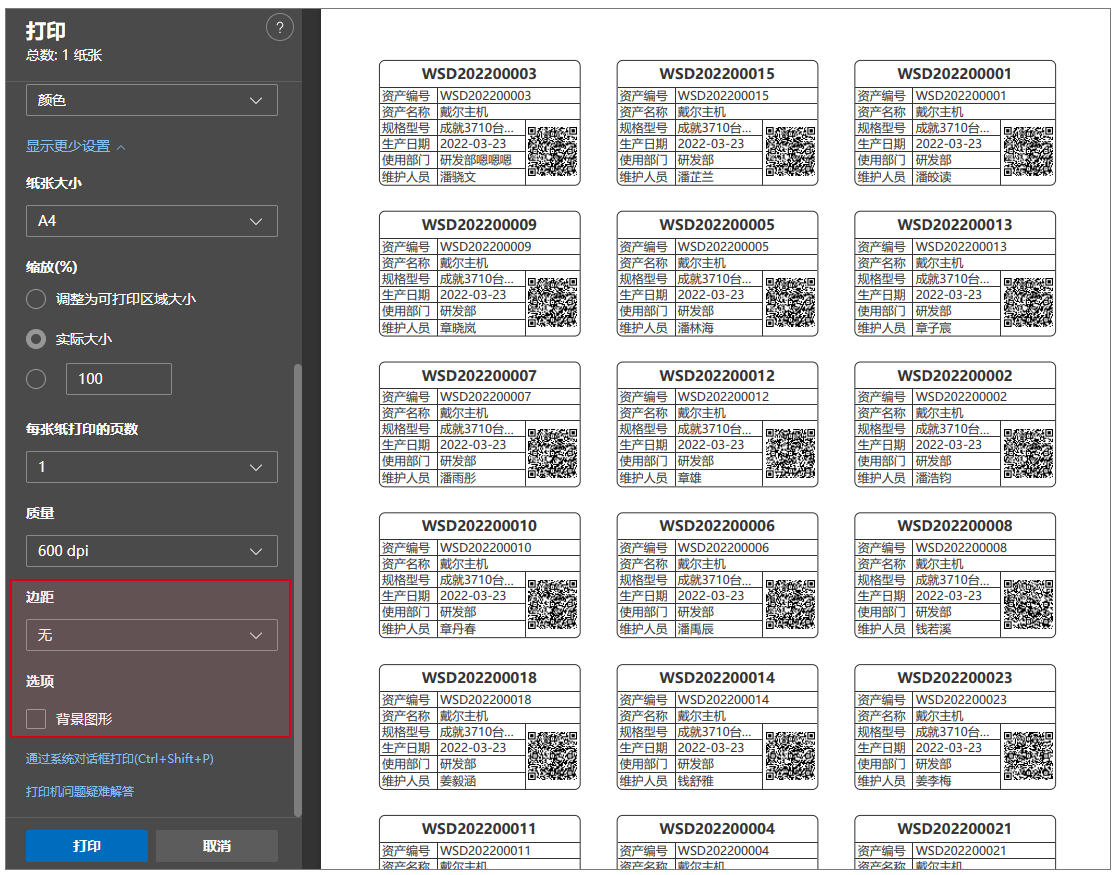The image size is (1119, 875).
Task: Open the 边距 margin dropdown showing 无
Action: pyautogui.click(x=151, y=635)
